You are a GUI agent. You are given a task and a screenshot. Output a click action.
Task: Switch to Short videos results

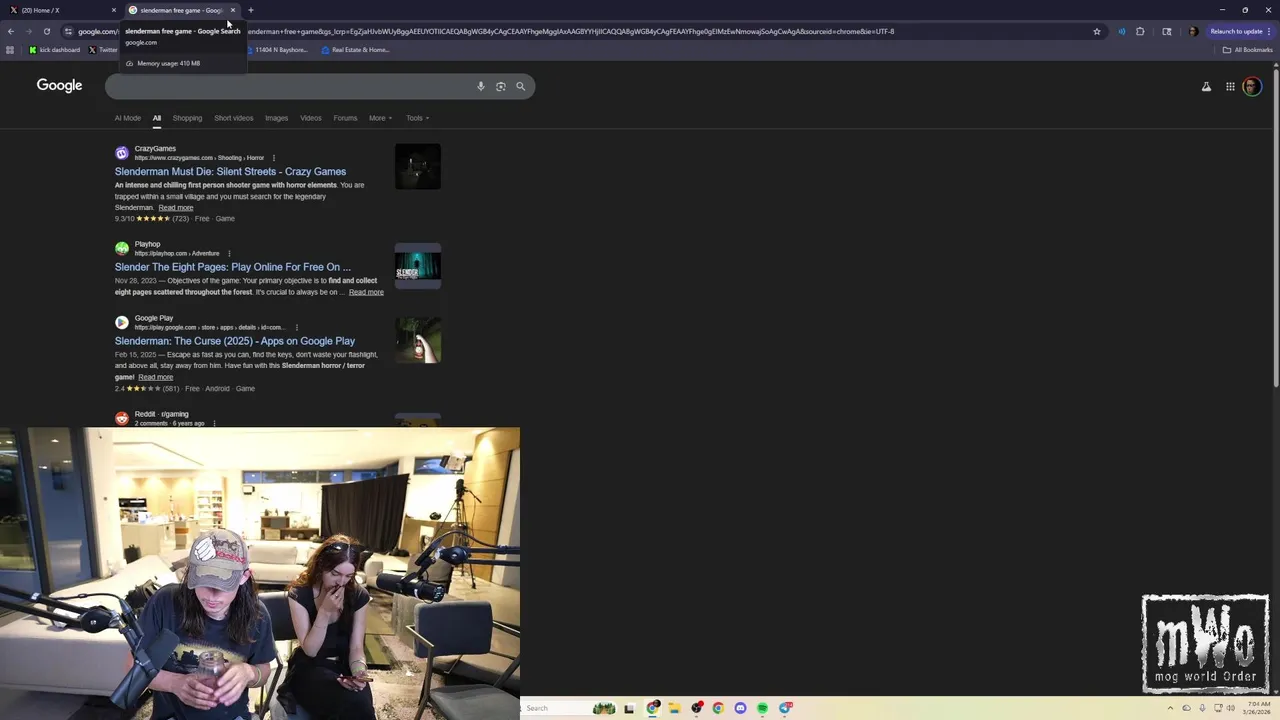[x=234, y=118]
